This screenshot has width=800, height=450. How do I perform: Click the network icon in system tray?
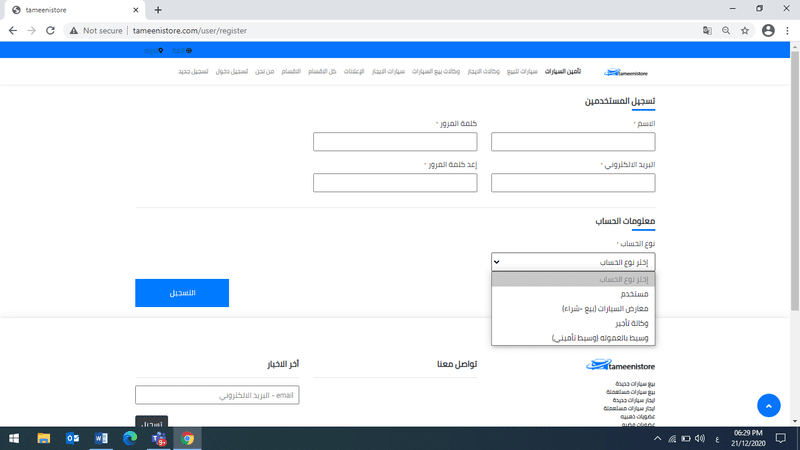[672, 438]
